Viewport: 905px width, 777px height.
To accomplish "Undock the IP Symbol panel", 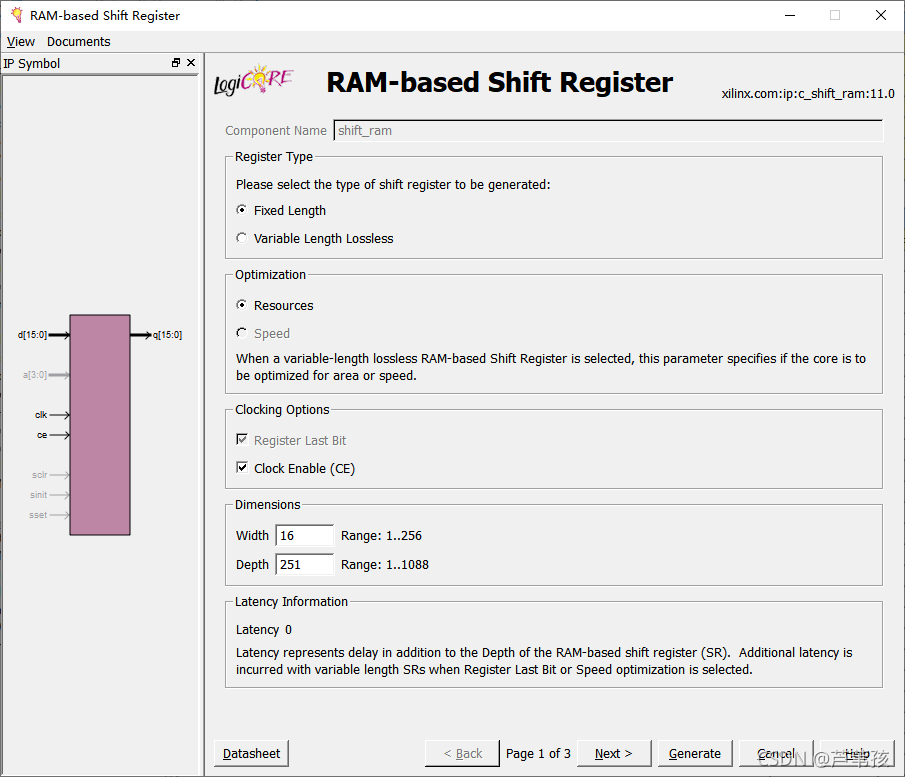I will (176, 62).
